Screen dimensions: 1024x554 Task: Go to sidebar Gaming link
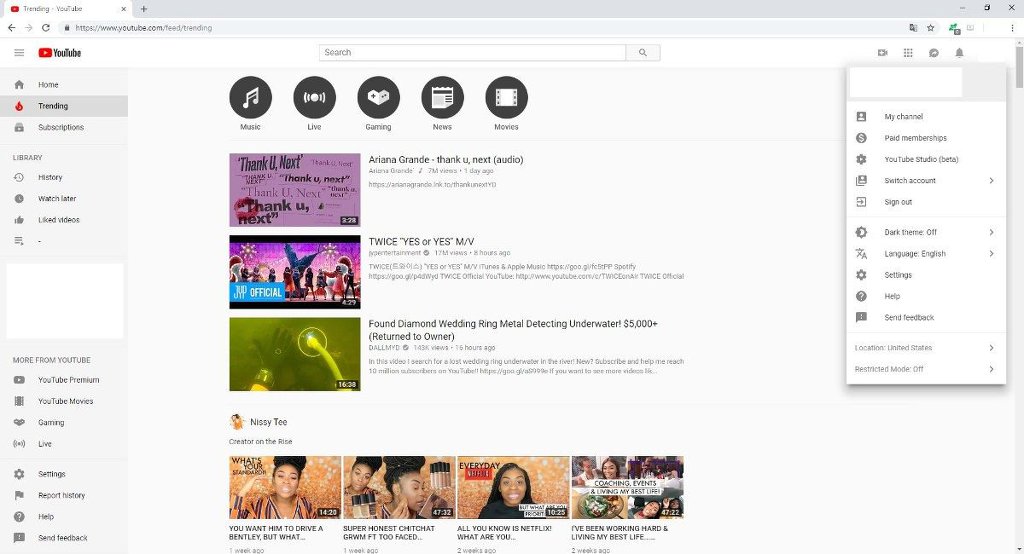coord(51,423)
